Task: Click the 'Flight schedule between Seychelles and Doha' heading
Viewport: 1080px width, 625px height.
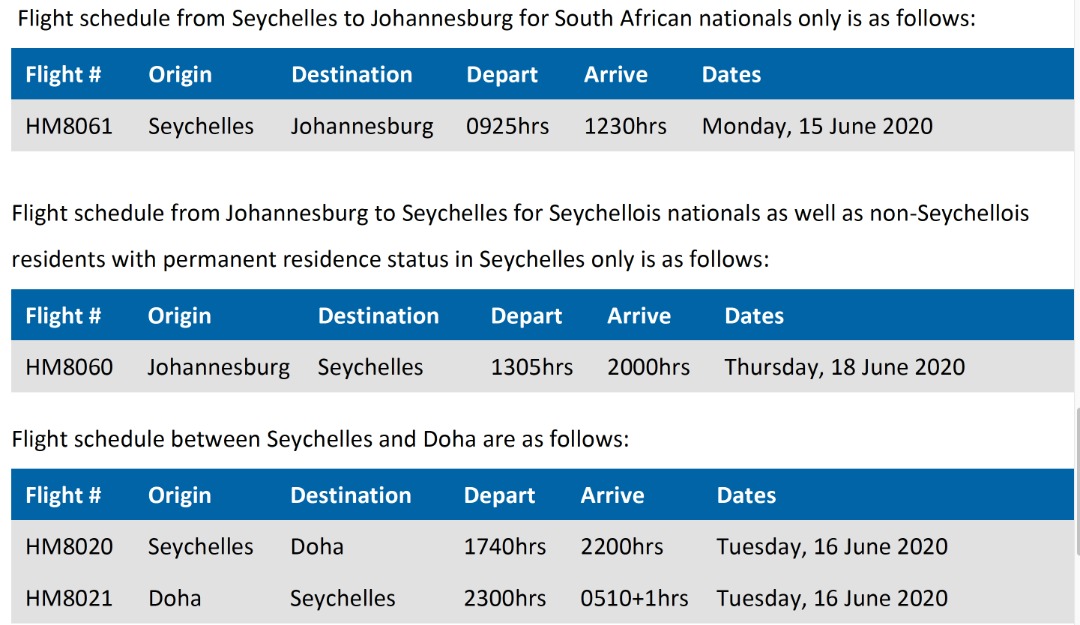Action: (320, 439)
